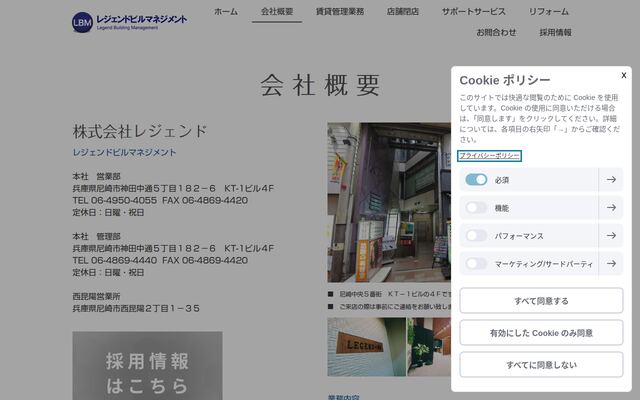The width and height of the screenshot is (640, 400).
Task: Click the すべて同意する button
Action: click(x=541, y=301)
